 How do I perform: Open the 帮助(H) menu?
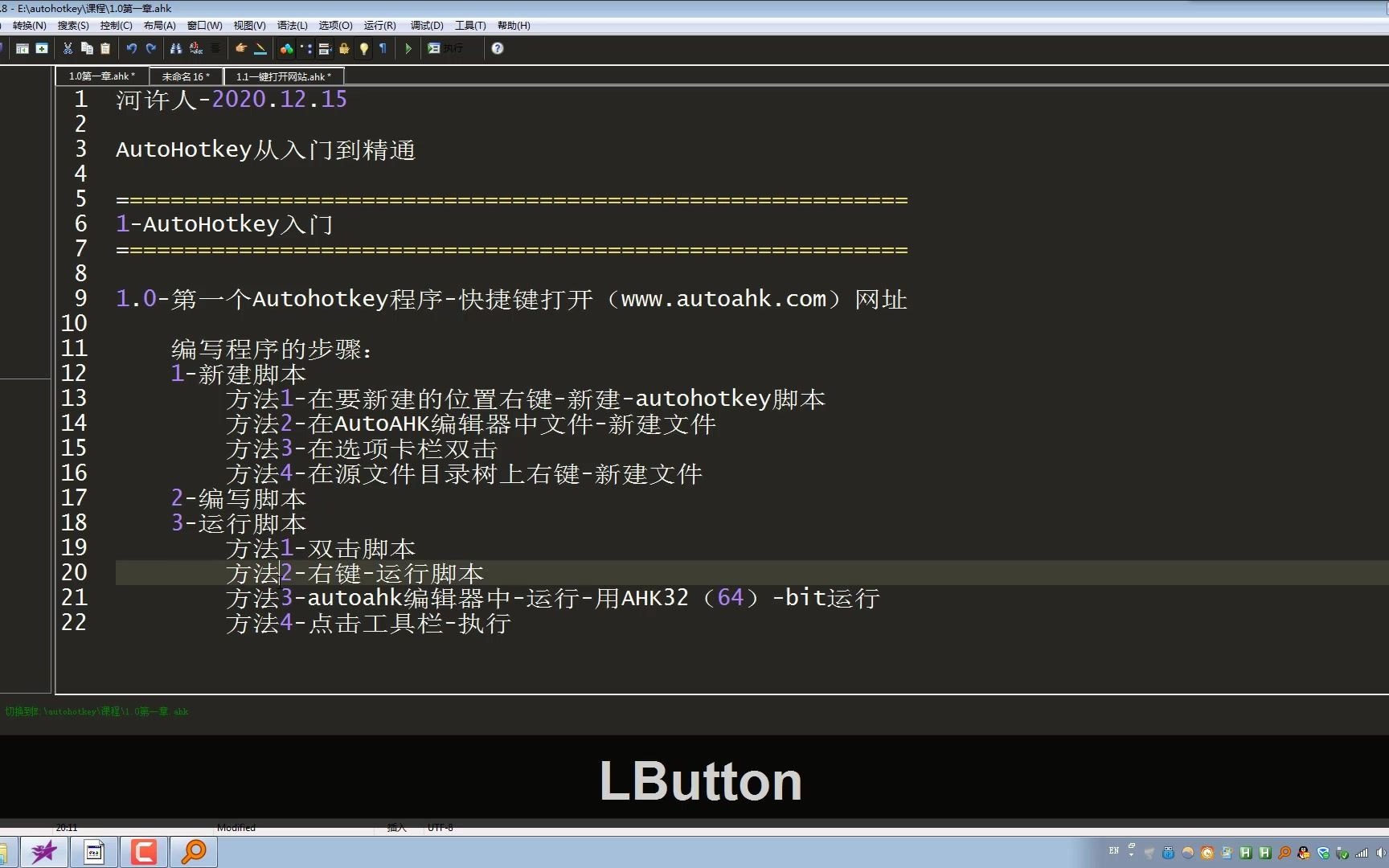514,26
